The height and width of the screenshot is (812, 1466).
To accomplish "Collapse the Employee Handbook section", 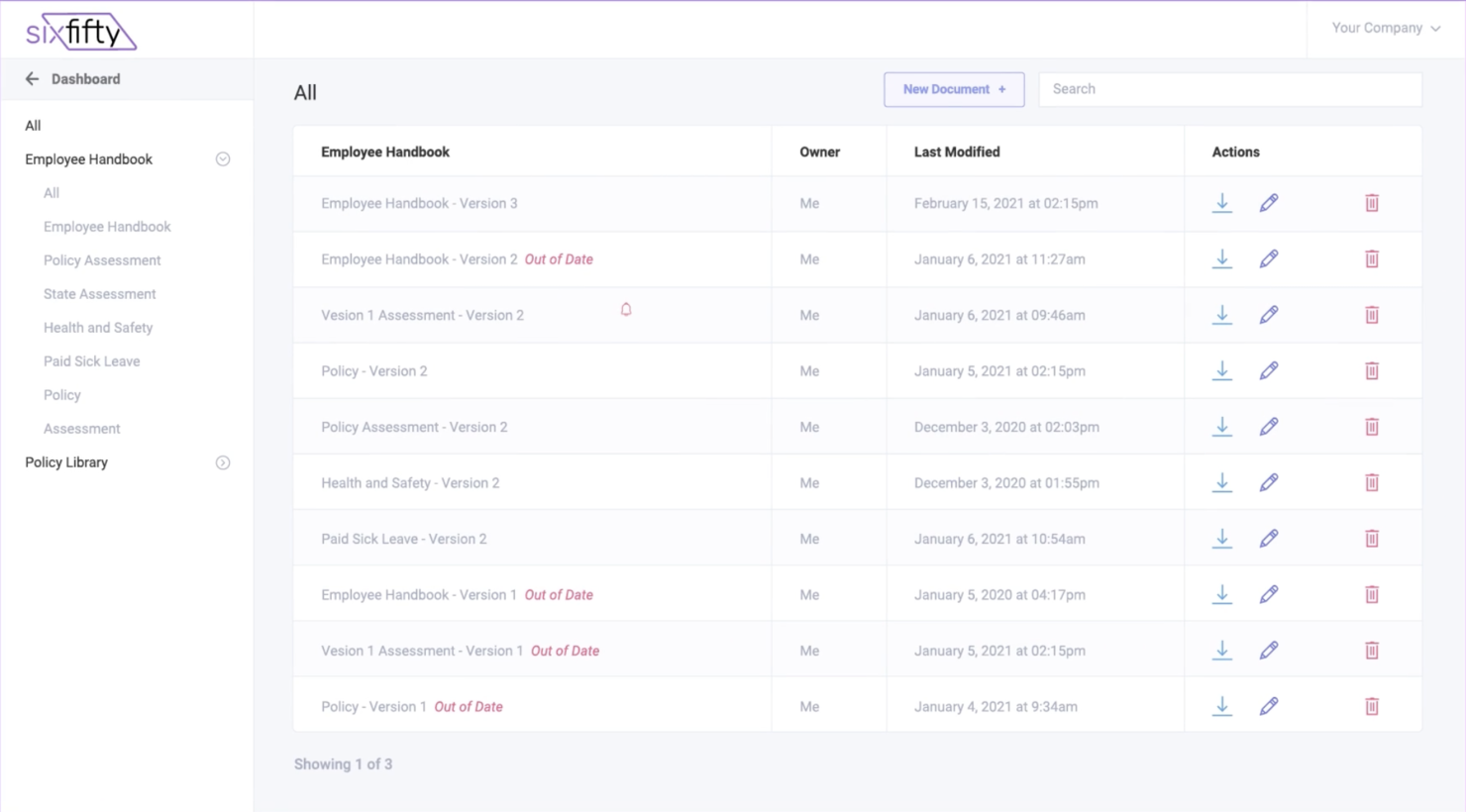I will [222, 158].
